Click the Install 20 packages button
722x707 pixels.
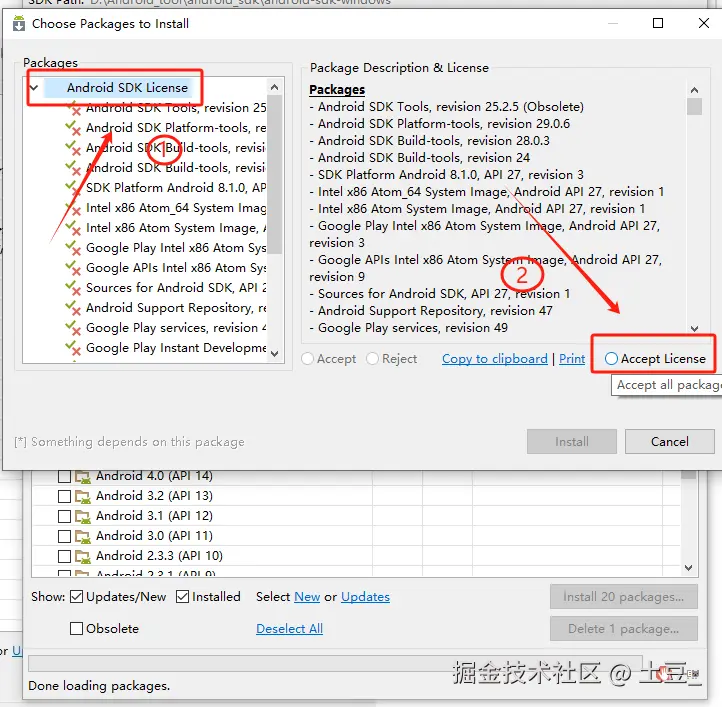point(623,596)
